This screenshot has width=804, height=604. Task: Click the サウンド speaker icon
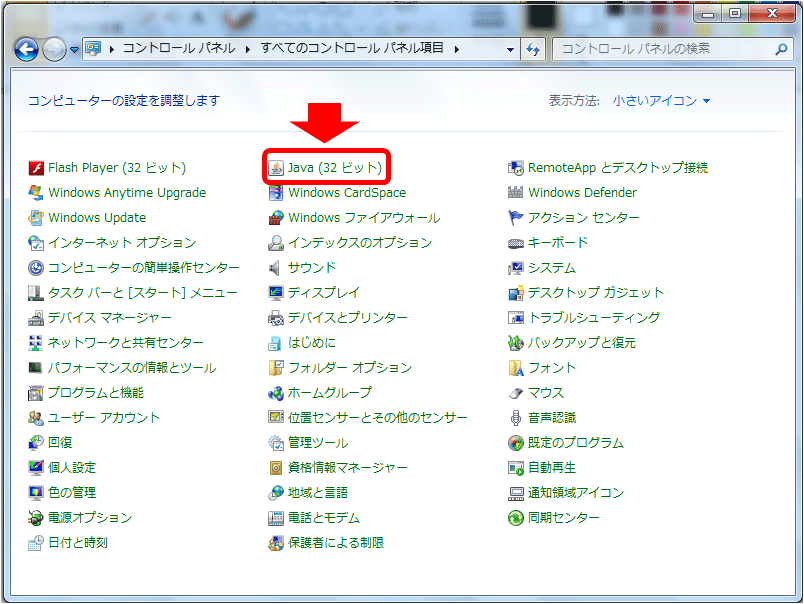click(276, 268)
